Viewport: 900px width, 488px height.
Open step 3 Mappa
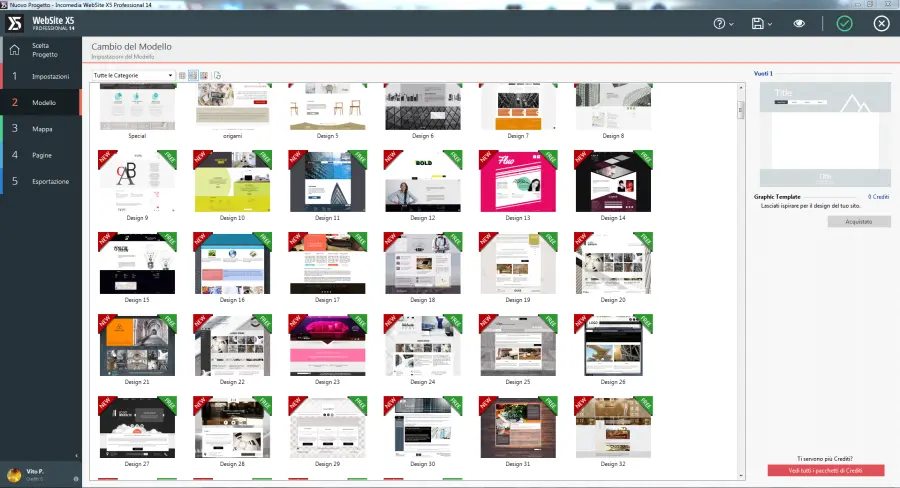42,129
